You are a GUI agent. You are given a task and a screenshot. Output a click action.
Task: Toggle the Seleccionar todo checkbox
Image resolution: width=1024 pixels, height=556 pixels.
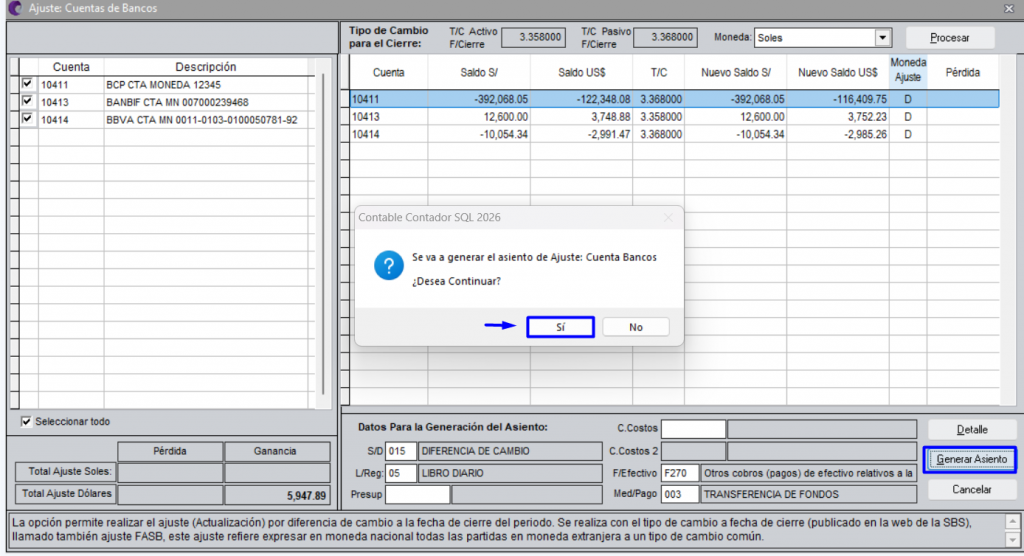tap(26, 421)
